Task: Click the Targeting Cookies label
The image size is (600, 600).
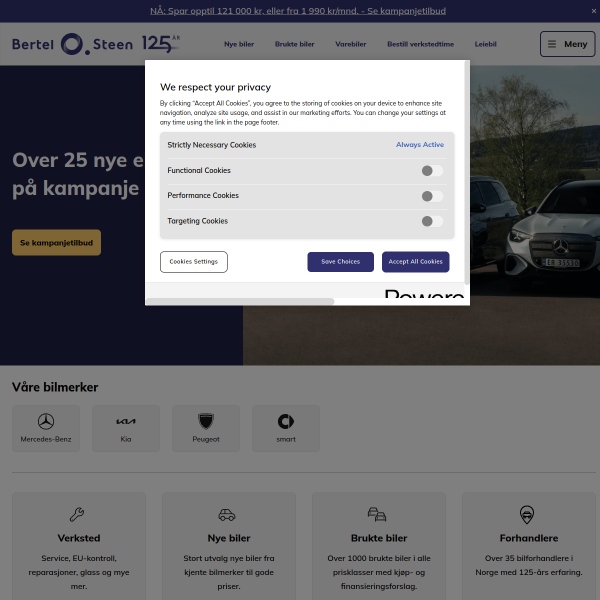Action: pos(197,221)
